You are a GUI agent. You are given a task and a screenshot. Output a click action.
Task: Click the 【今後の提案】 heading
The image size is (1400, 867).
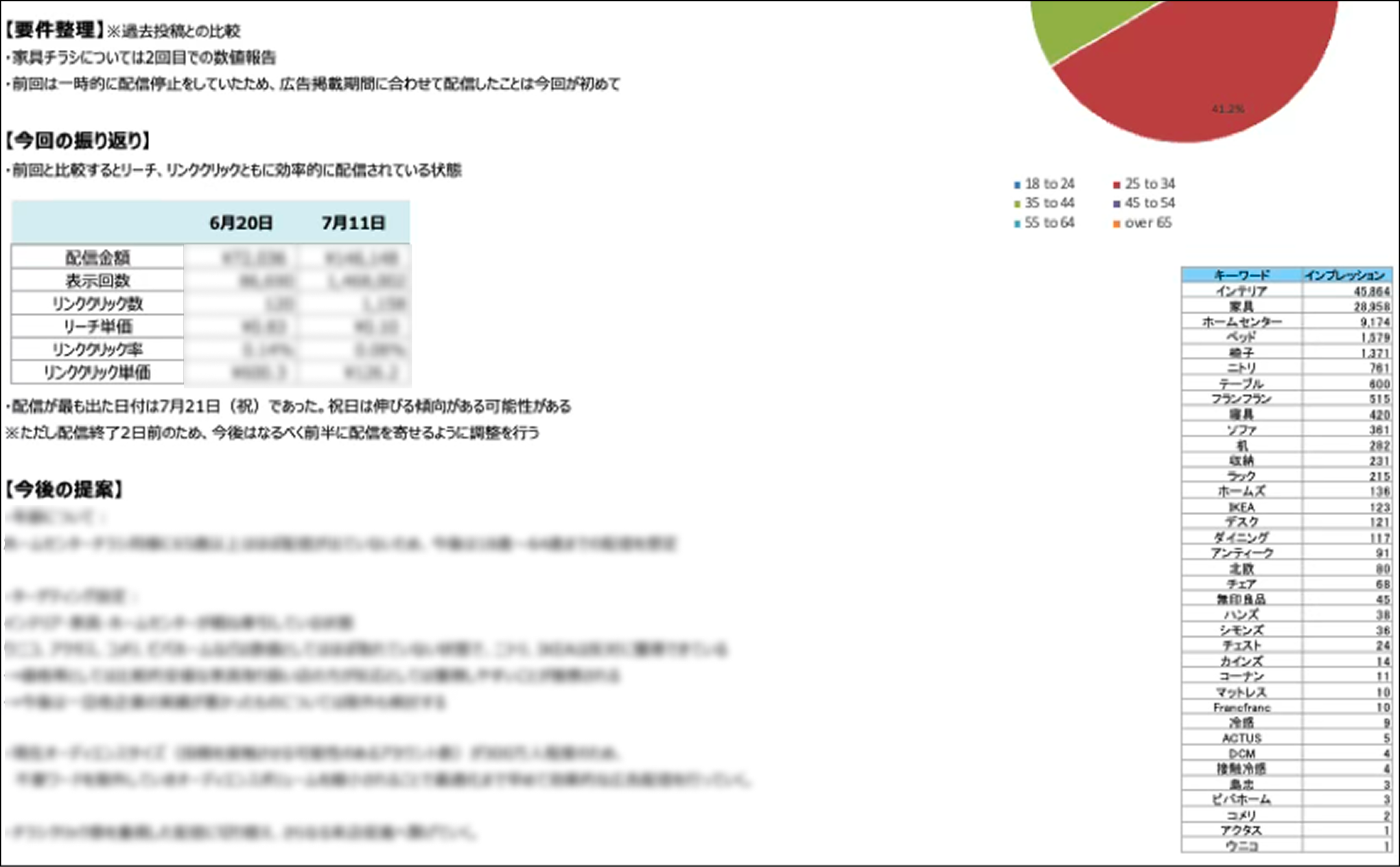pyautogui.click(x=64, y=489)
